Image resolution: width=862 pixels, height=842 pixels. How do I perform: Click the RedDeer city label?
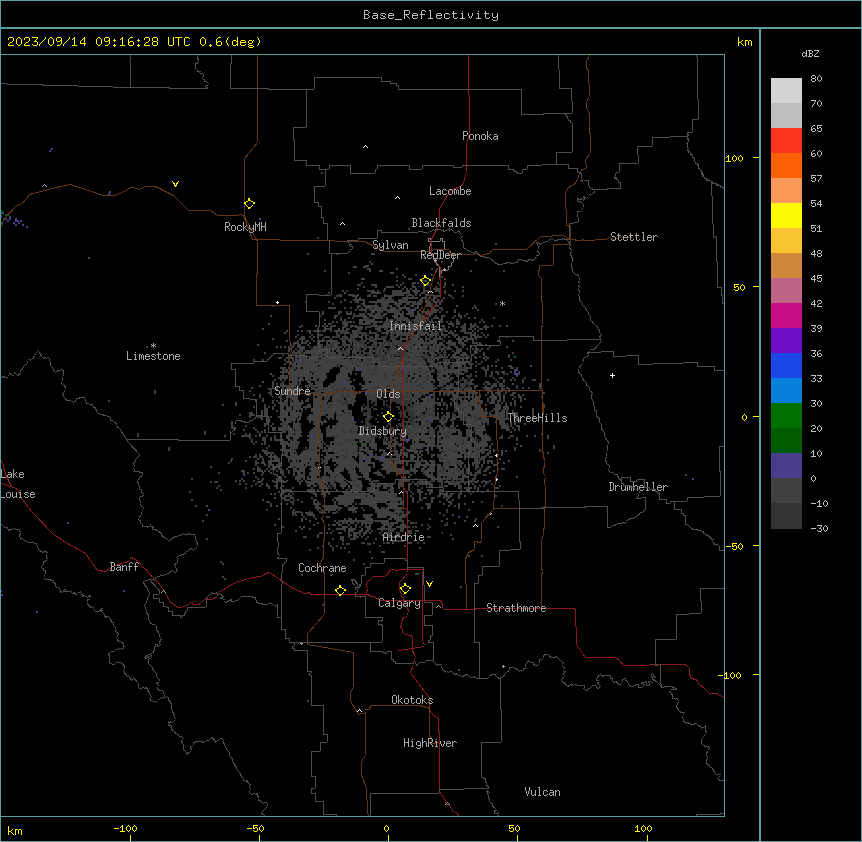(440, 255)
